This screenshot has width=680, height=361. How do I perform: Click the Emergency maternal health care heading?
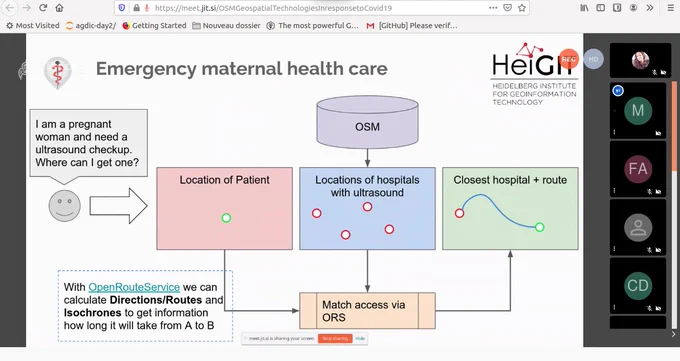point(242,69)
